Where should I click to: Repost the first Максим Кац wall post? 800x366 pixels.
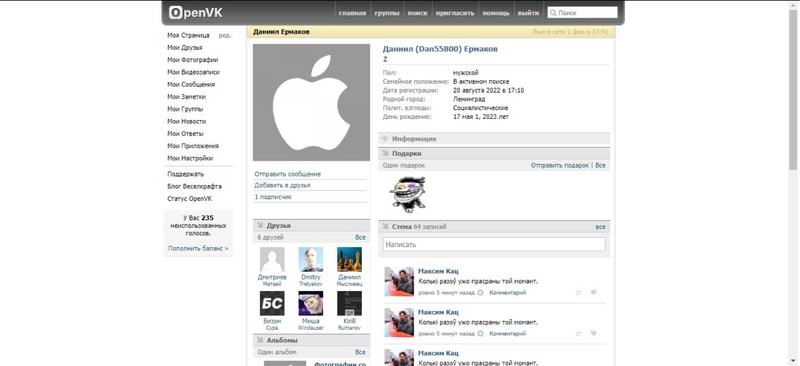(x=579, y=292)
